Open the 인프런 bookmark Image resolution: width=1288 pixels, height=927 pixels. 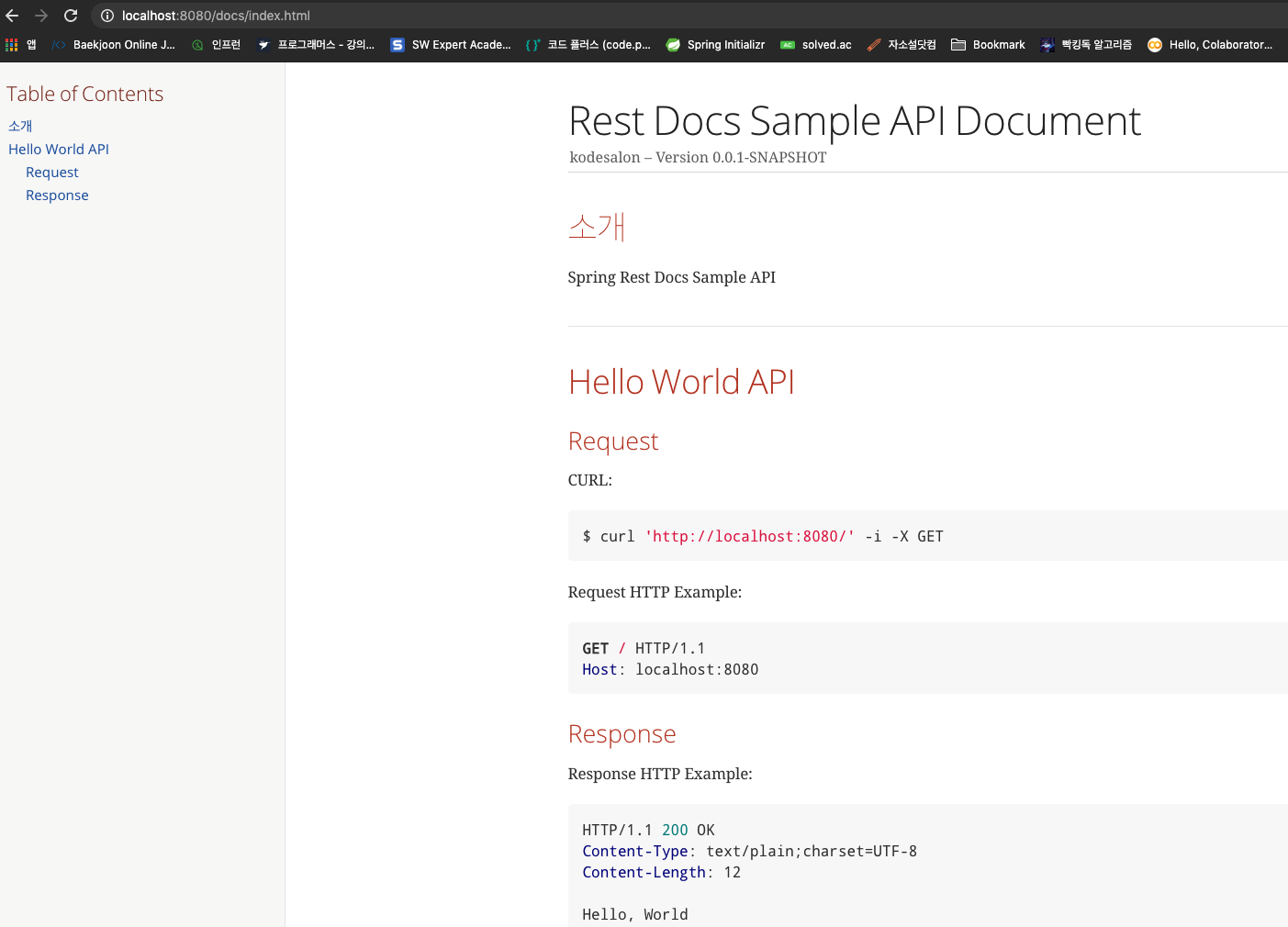216,45
